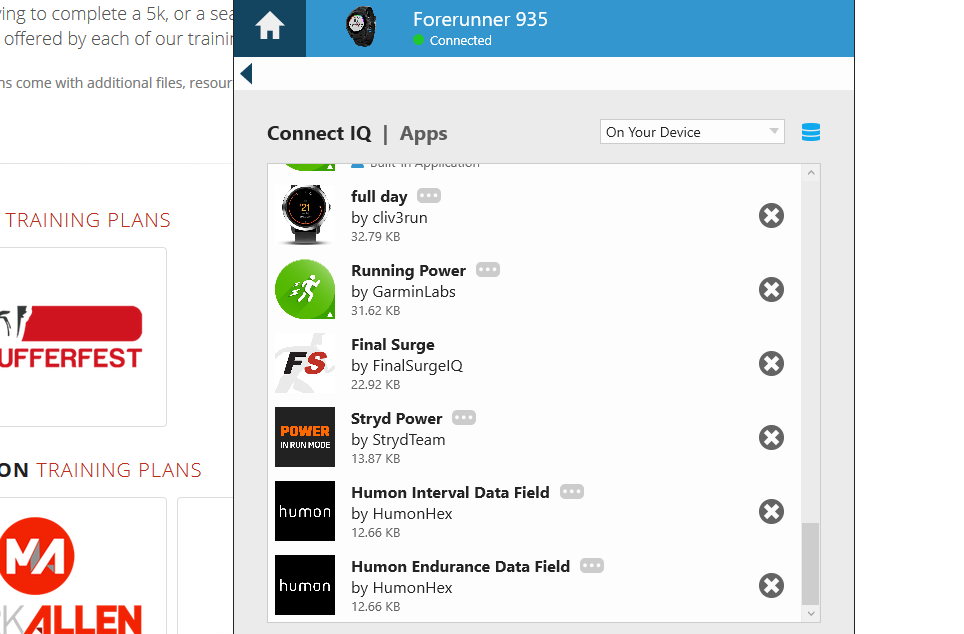Viewport: 964px width, 634px height.
Task: Click the full day watch face thumbnail
Action: [x=305, y=215]
